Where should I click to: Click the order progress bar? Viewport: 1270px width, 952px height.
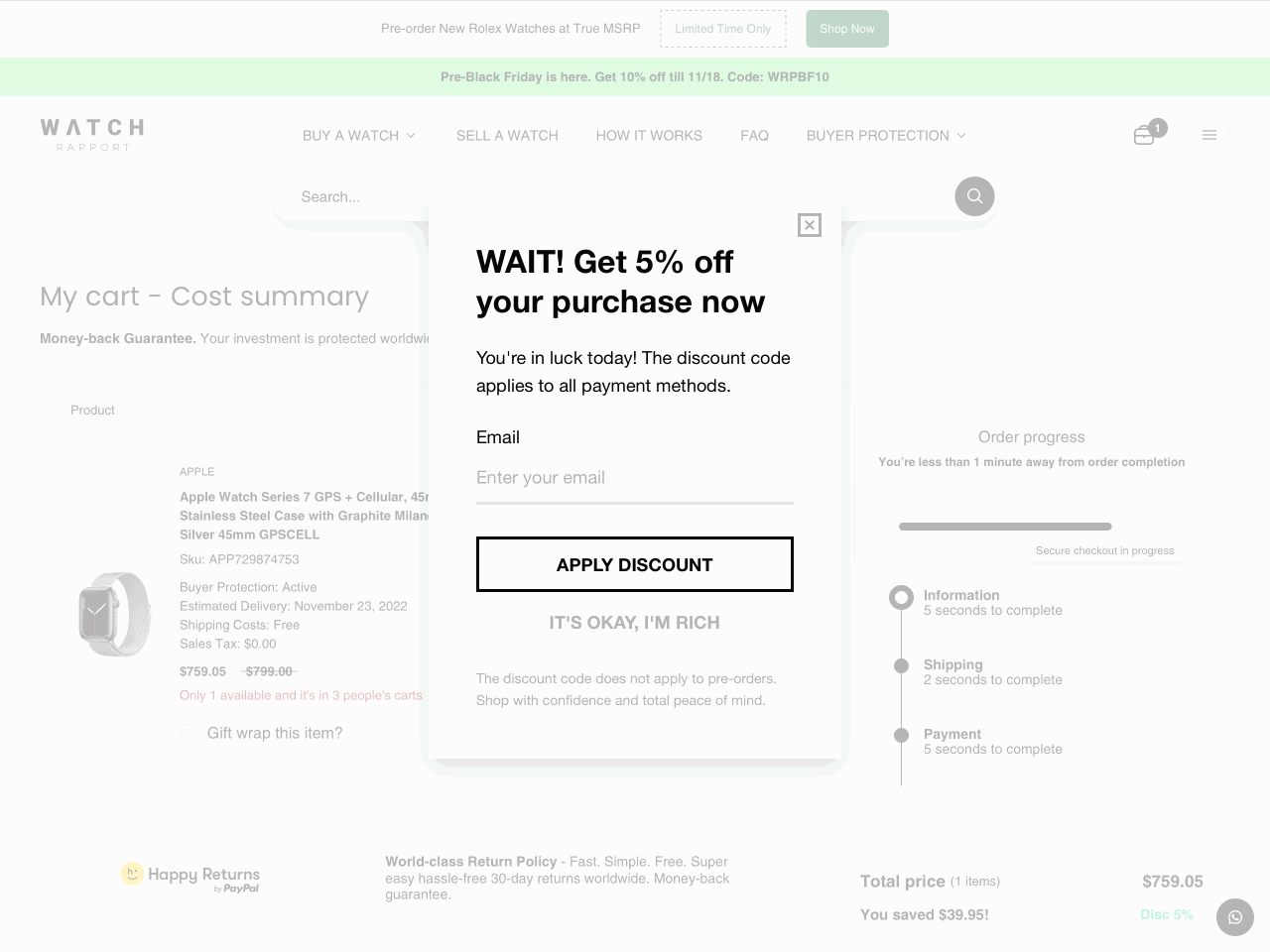pyautogui.click(x=1005, y=527)
